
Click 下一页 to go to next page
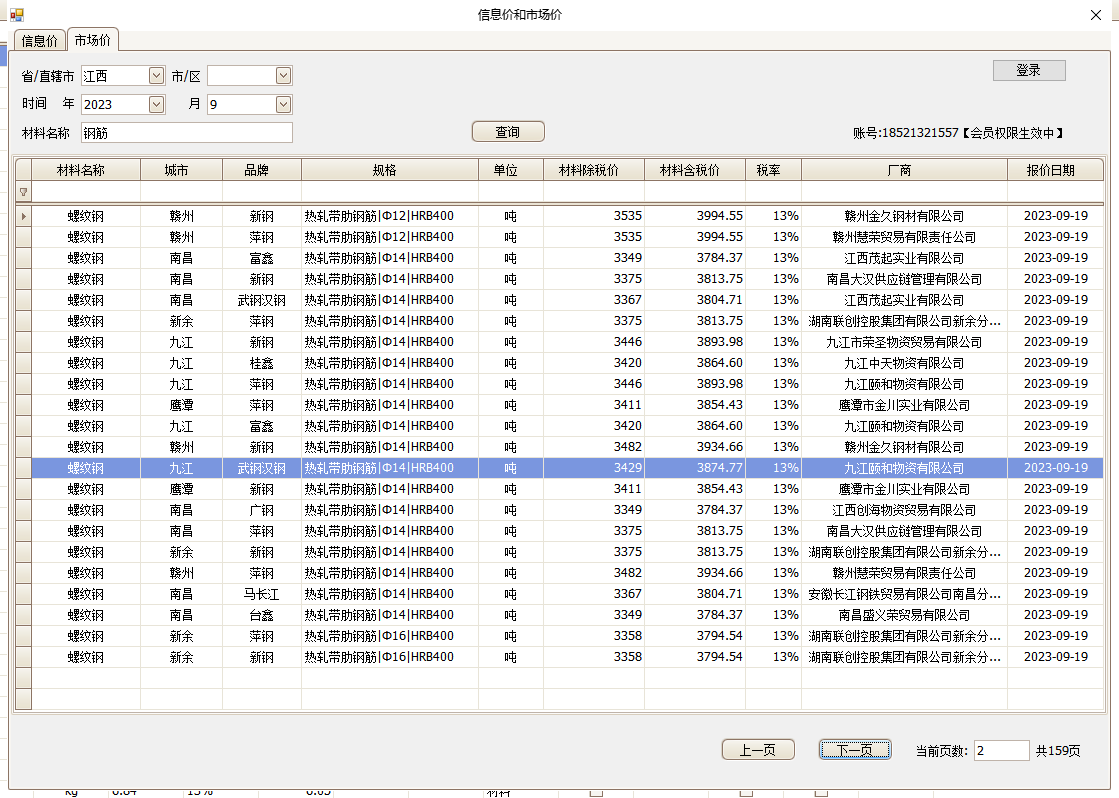(x=854, y=750)
